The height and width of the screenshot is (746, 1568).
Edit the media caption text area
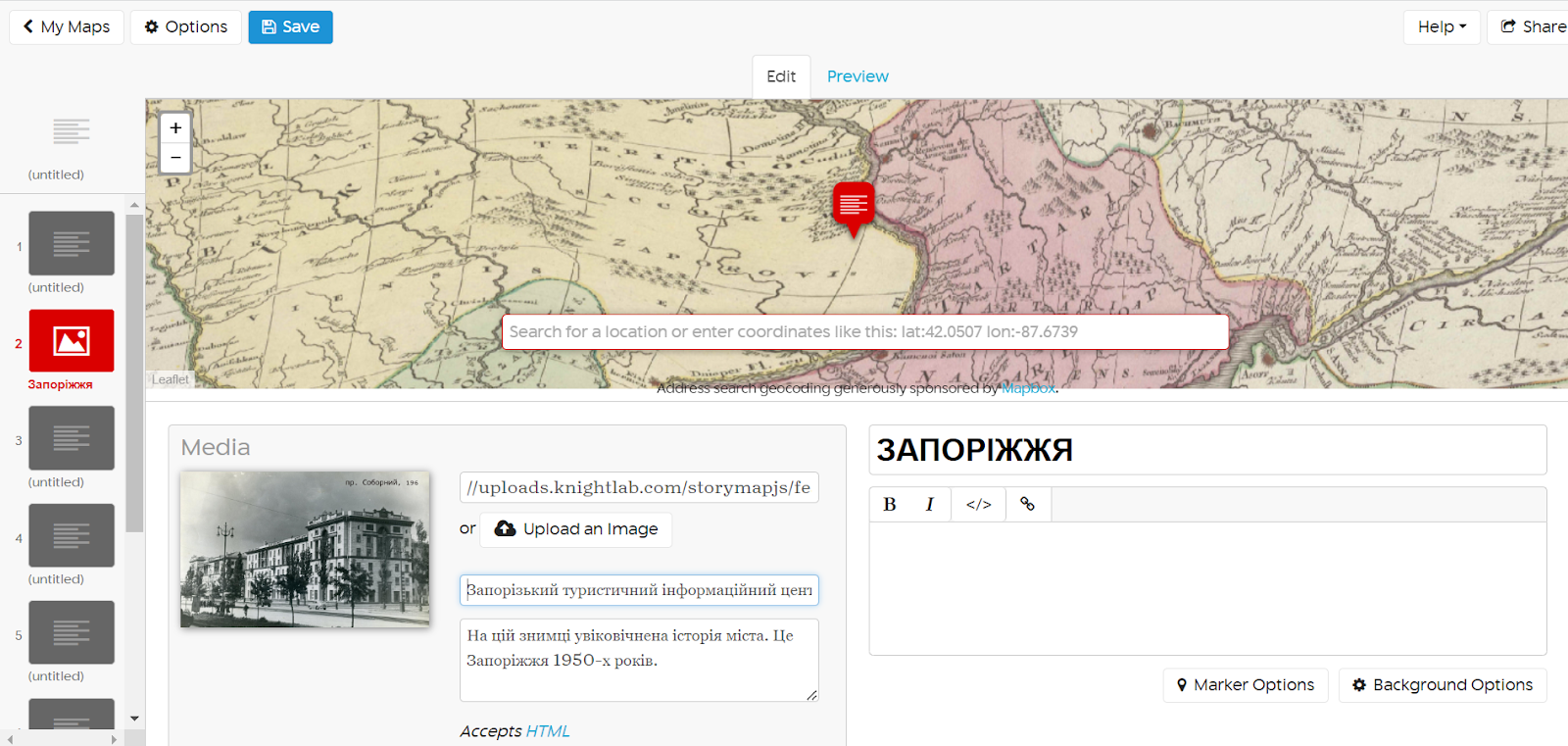[639, 660]
